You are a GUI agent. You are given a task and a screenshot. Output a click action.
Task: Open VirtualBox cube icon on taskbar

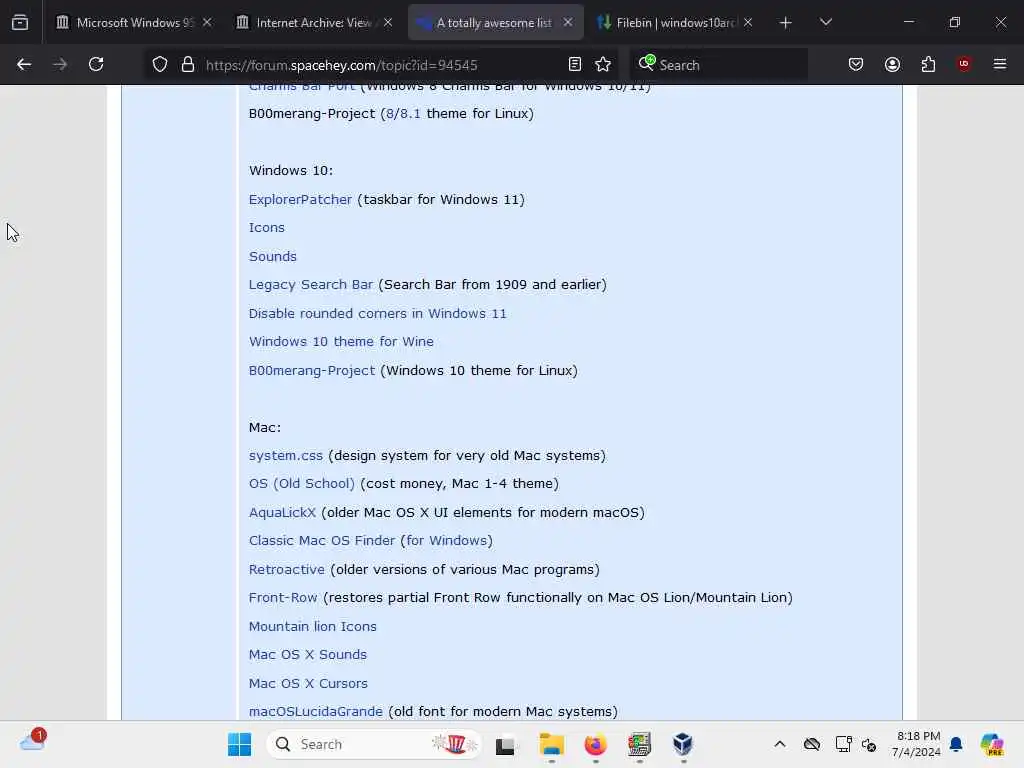pos(682,744)
